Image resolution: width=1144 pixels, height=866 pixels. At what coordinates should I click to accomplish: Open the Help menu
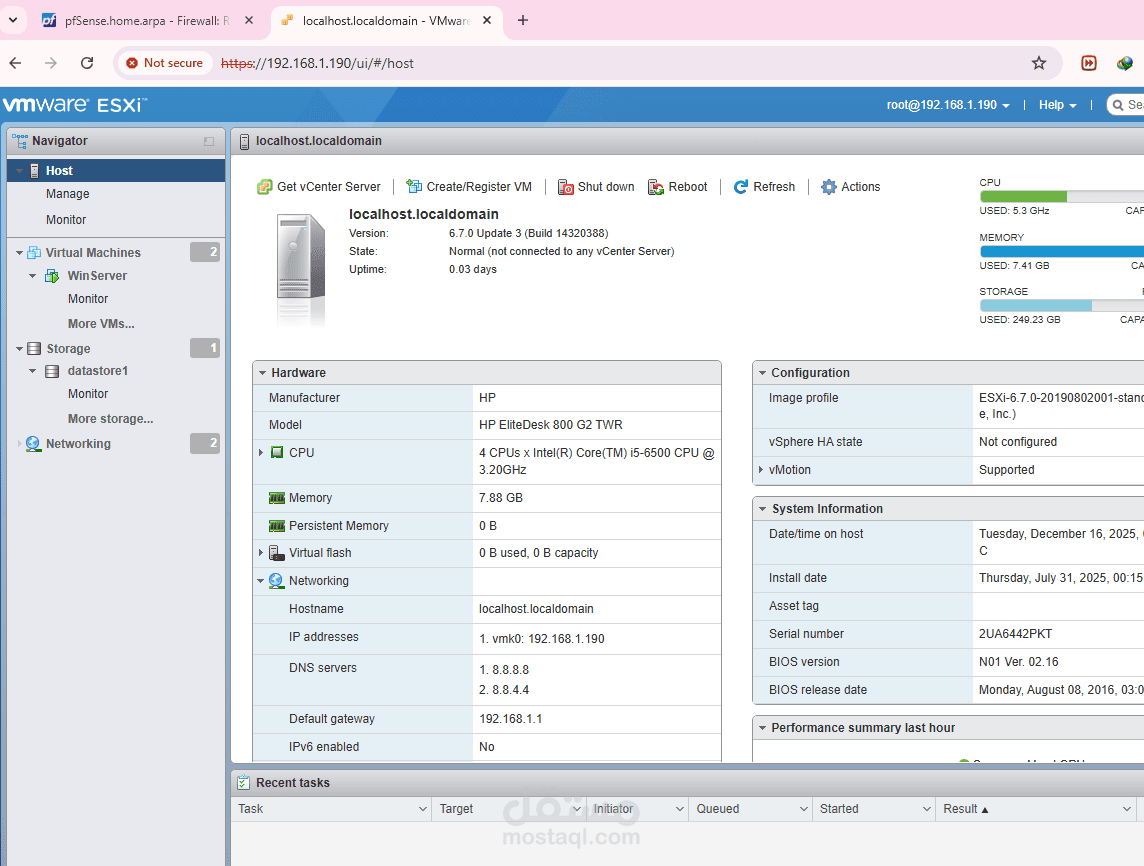coord(1057,105)
